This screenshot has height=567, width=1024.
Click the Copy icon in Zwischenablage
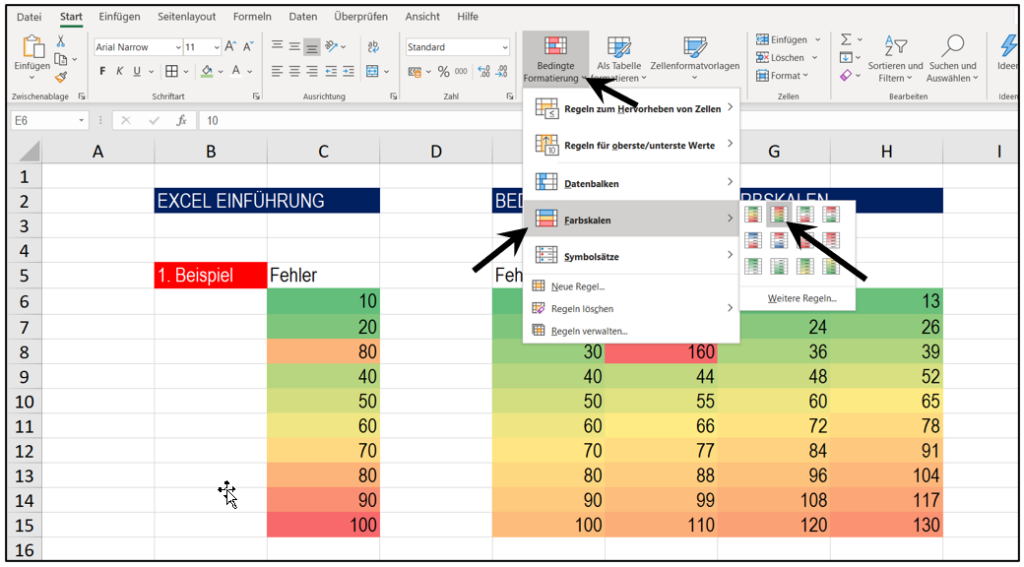tap(61, 59)
